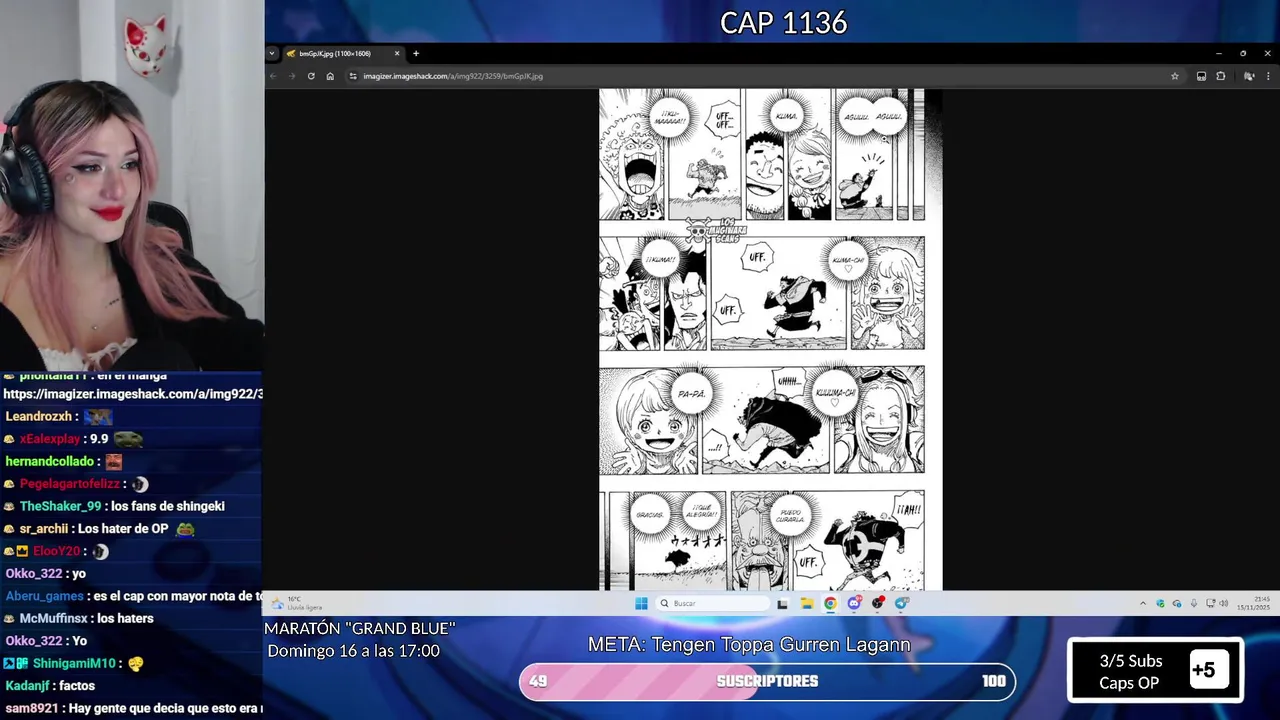Viewport: 1280px width, 720px height.
Task: Open the black and red taskbar app
Action: coord(878,603)
